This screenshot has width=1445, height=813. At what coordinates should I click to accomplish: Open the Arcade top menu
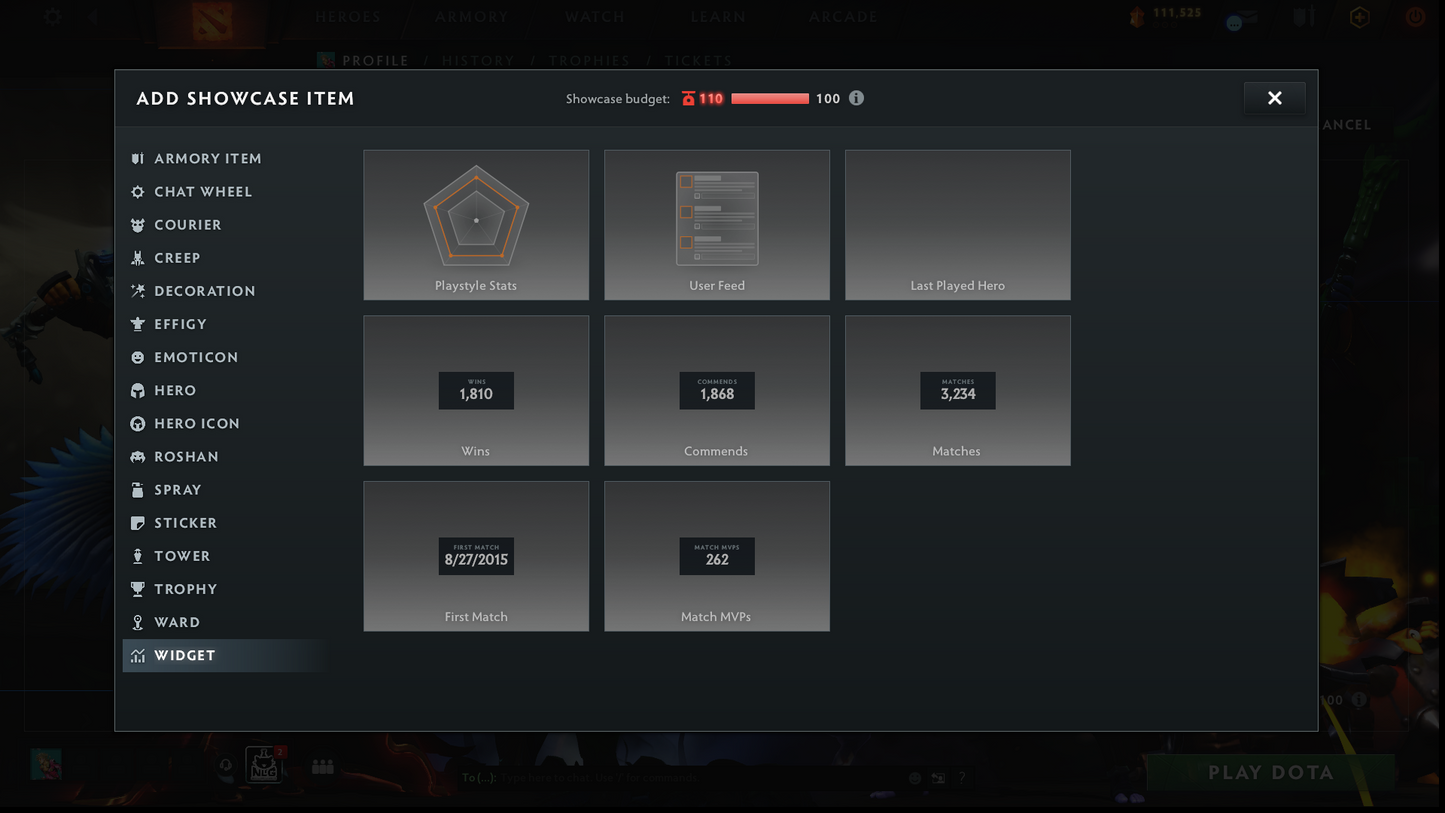point(843,17)
